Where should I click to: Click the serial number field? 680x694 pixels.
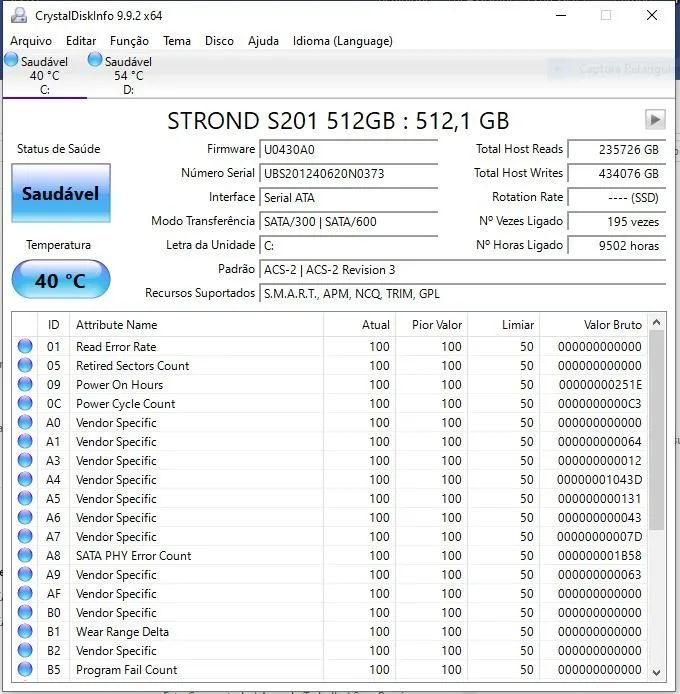348,174
